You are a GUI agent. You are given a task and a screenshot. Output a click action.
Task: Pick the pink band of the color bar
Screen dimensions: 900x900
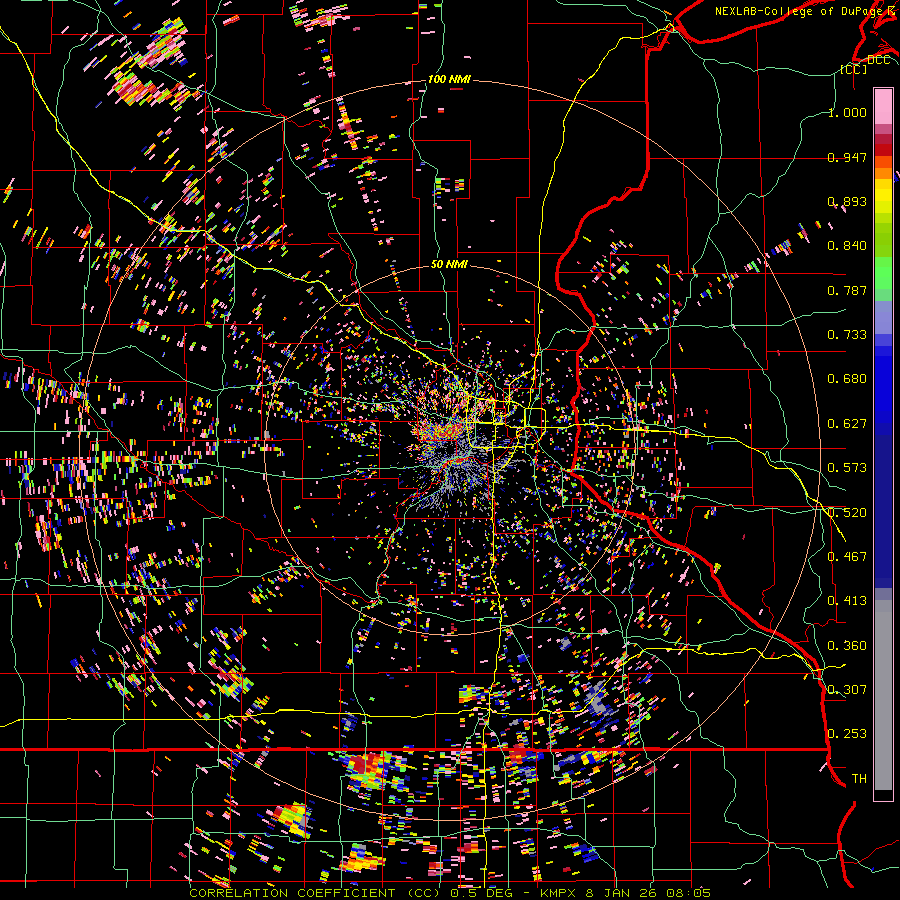coord(883,107)
